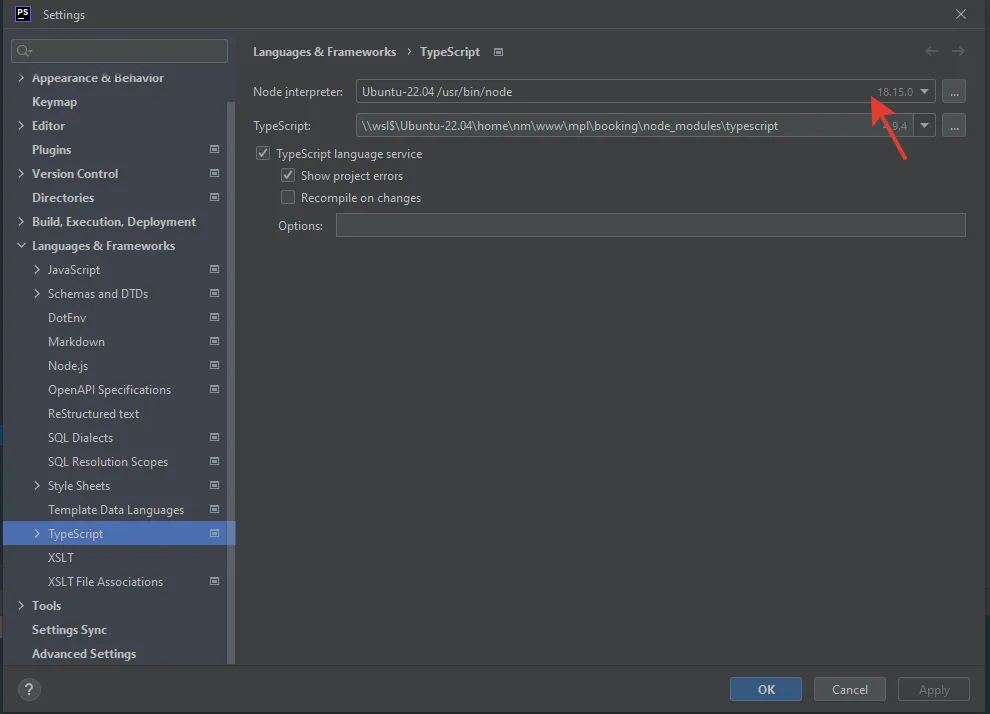This screenshot has height=714, width=990.
Task: Click the project-level icon beside SQL Dialects
Action: [x=215, y=437]
